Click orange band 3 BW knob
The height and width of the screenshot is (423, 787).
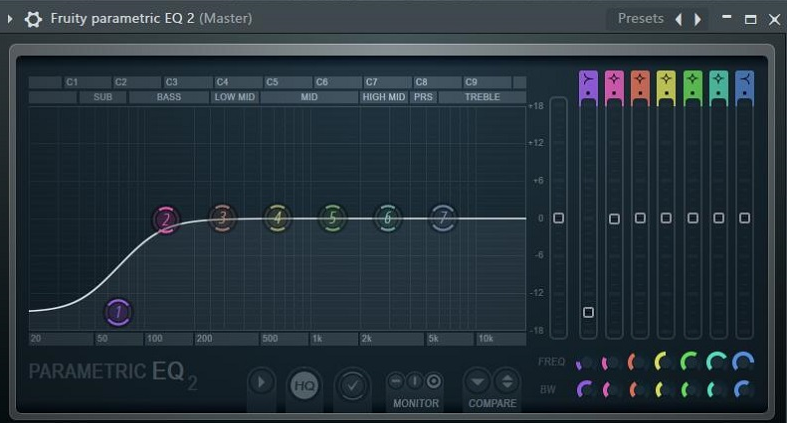click(637, 390)
